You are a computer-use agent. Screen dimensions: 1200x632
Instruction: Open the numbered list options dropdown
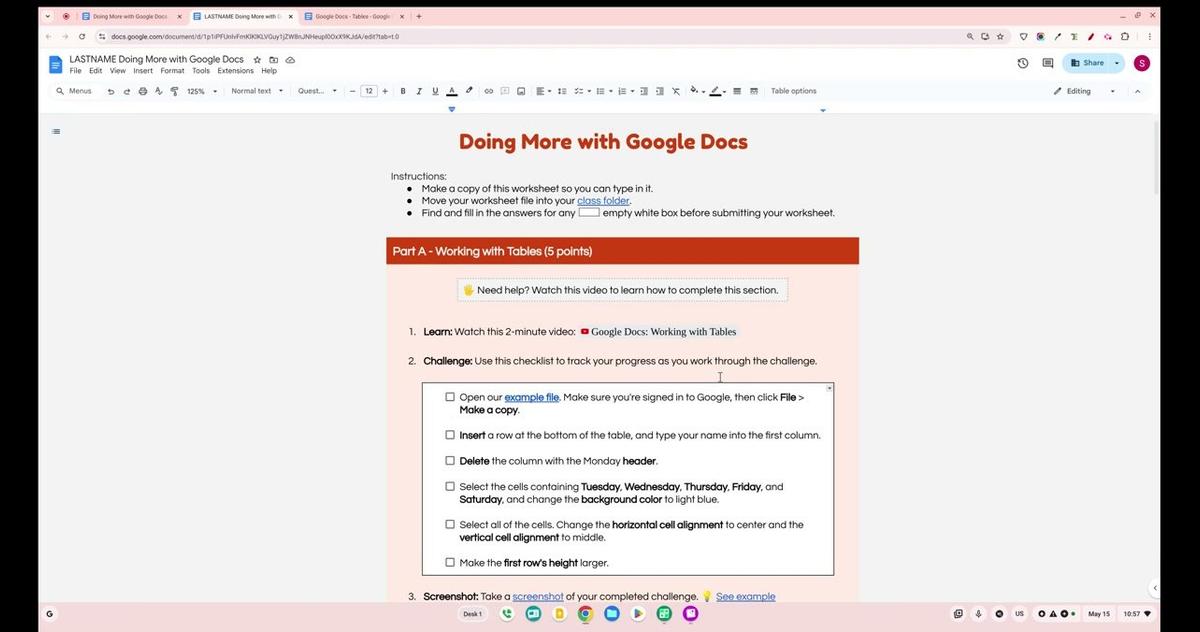(631, 91)
